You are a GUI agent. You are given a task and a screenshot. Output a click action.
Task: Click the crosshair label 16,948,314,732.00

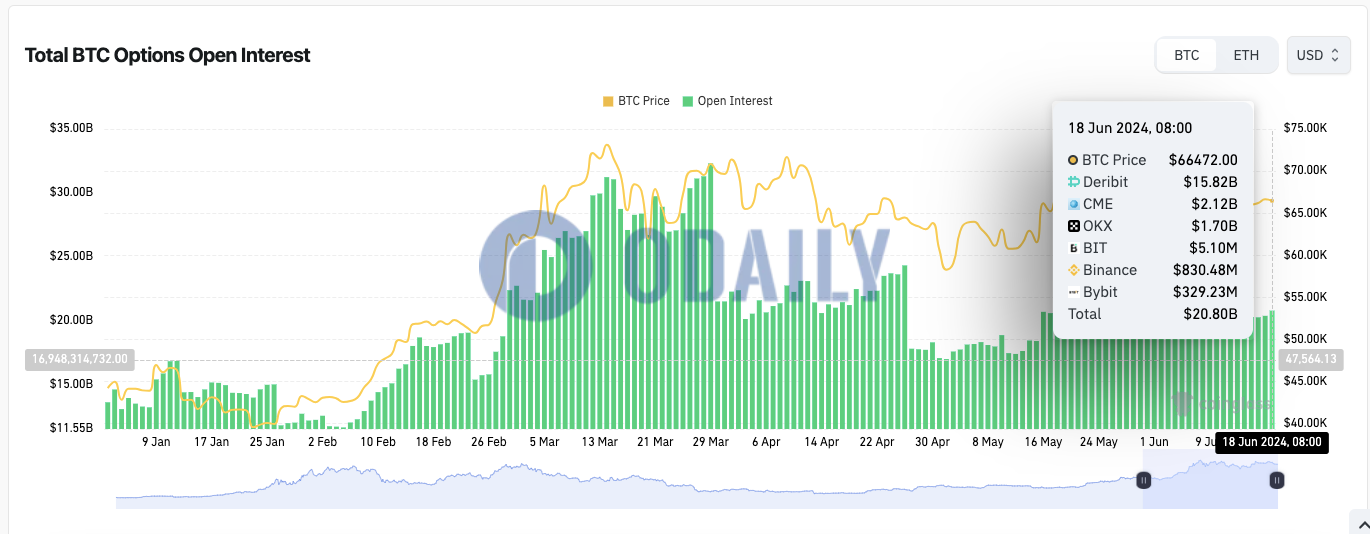[79, 358]
